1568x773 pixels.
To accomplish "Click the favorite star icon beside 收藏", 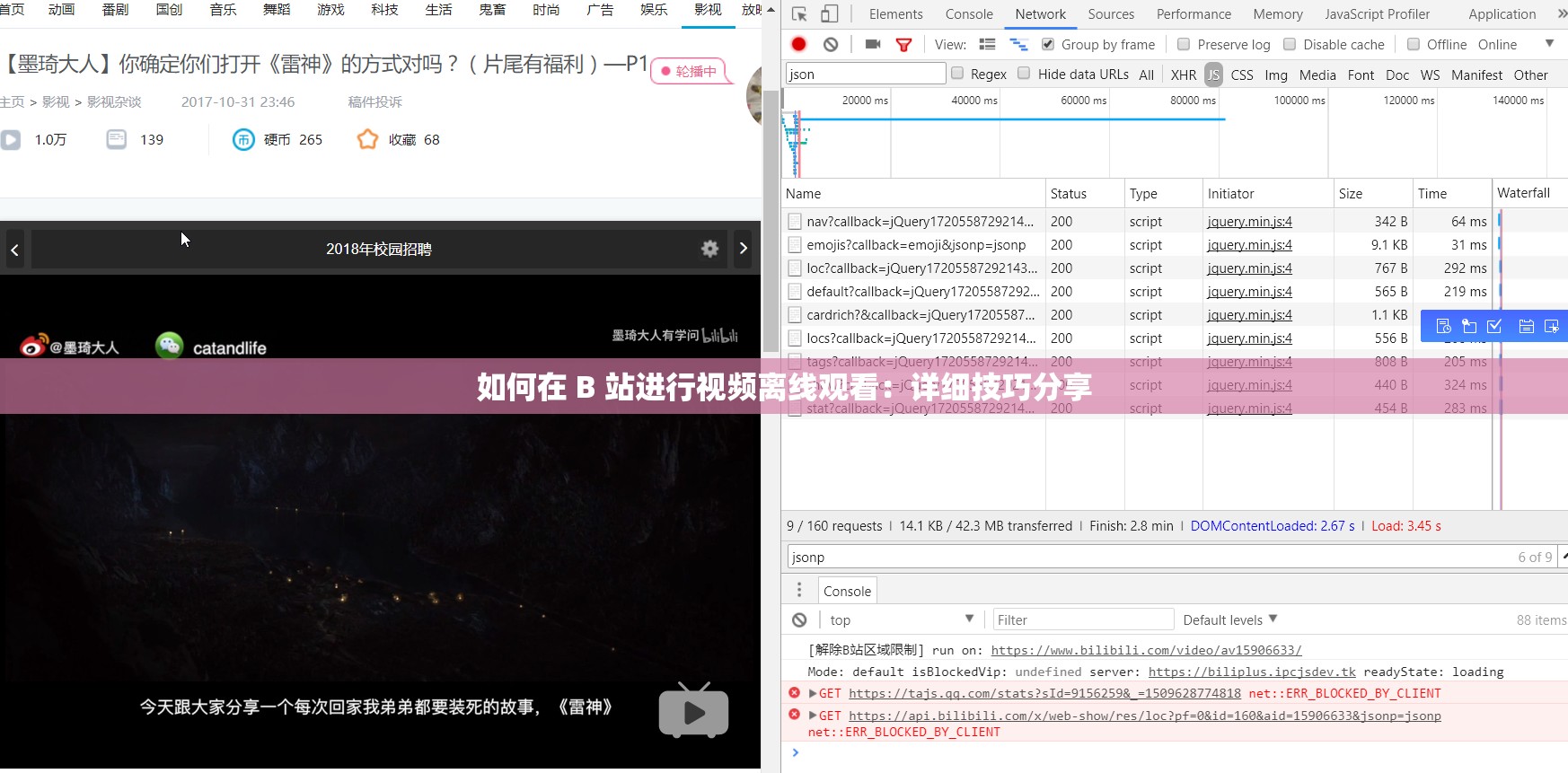I will pos(367,139).
